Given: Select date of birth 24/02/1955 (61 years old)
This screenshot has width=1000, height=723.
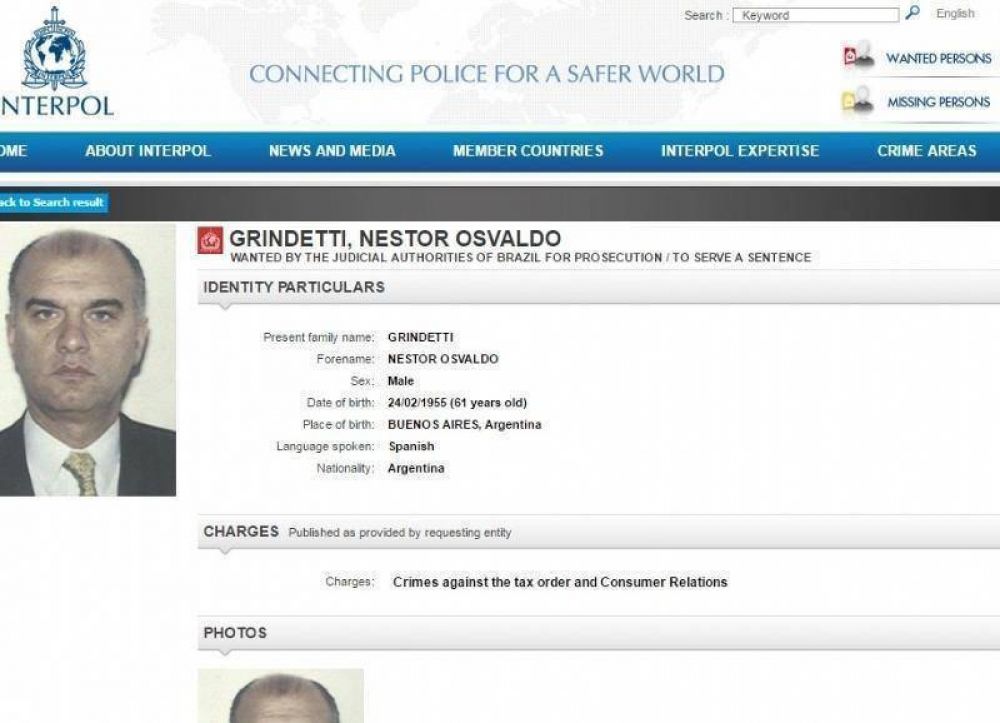Looking at the screenshot, I should point(457,403).
